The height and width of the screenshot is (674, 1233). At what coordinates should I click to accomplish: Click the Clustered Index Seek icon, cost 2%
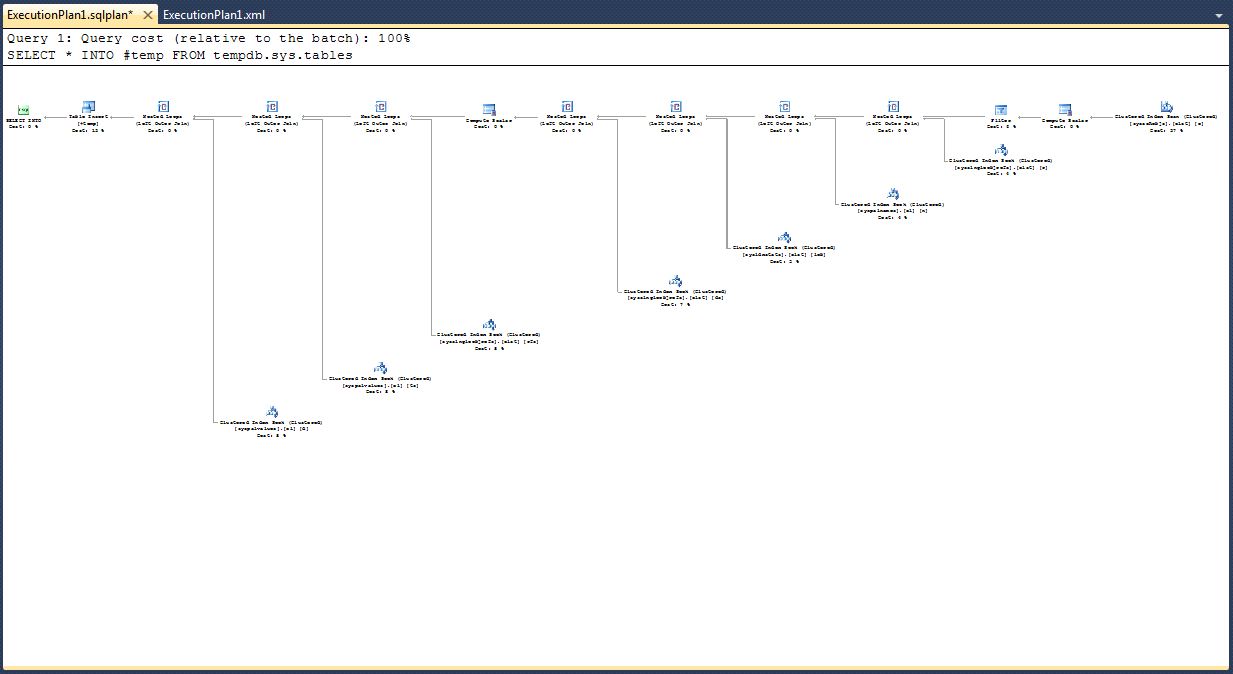pyautogui.click(x=784, y=238)
